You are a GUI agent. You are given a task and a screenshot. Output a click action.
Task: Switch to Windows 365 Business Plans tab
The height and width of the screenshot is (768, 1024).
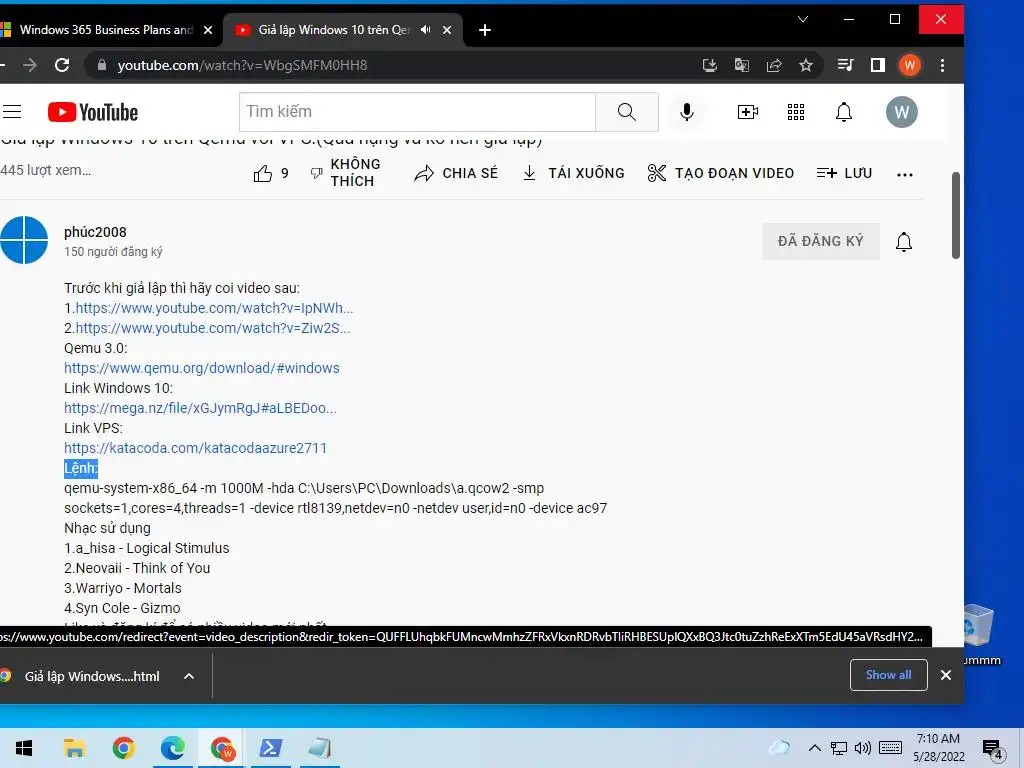(x=104, y=30)
